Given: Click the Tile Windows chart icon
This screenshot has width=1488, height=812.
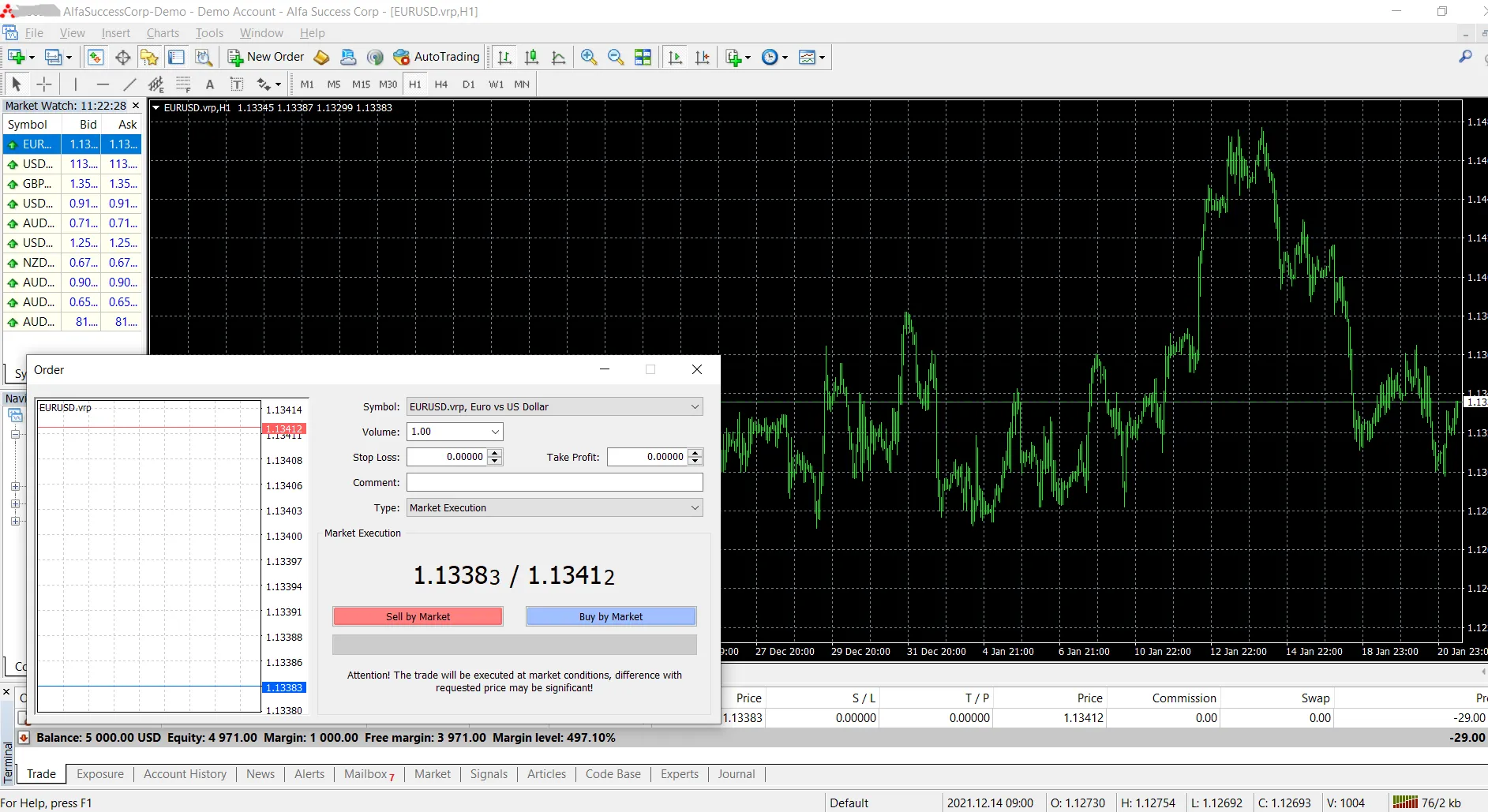Looking at the screenshot, I should [643, 57].
